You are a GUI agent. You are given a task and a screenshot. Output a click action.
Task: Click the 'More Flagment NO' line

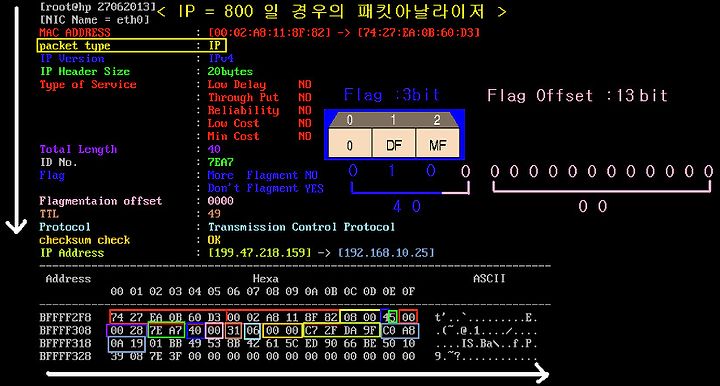coord(263,175)
